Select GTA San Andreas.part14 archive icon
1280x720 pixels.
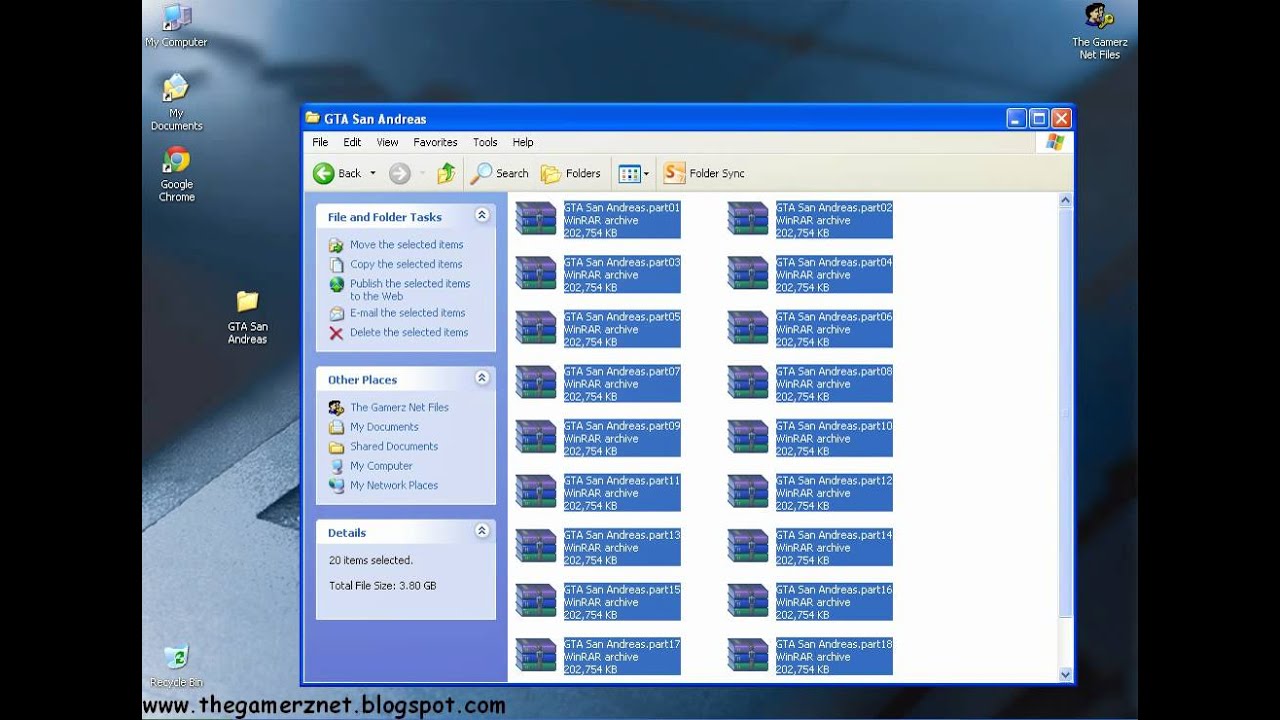coord(748,547)
